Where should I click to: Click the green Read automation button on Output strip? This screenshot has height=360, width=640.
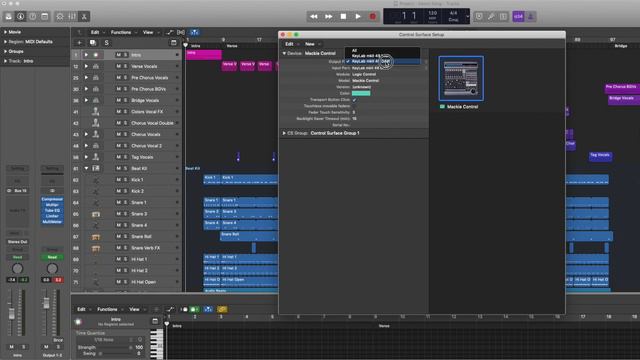pyautogui.click(x=52, y=257)
